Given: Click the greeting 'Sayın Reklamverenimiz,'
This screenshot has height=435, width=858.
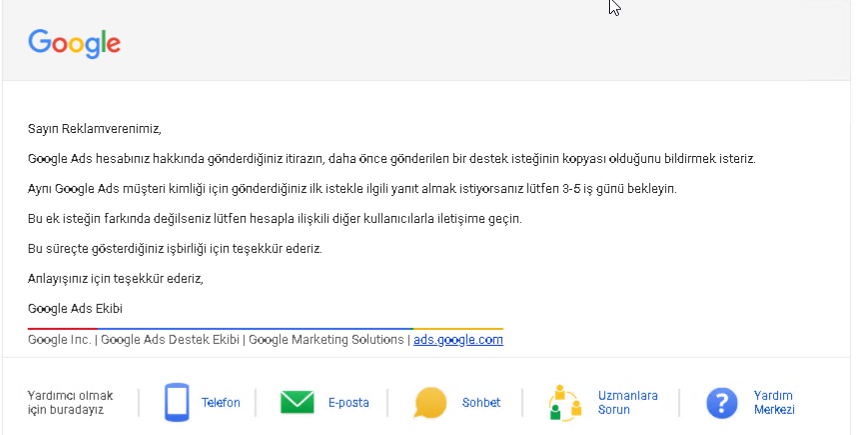Looking at the screenshot, I should click(x=95, y=129).
